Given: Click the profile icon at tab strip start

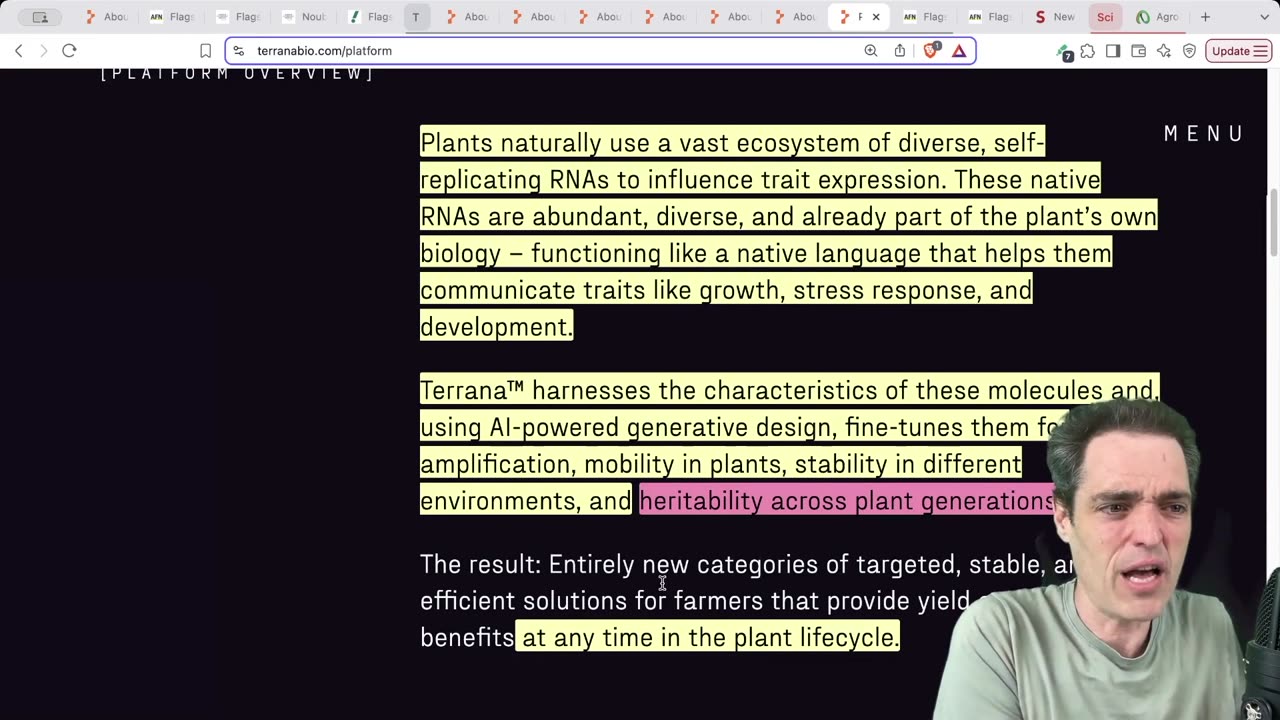Looking at the screenshot, I should tap(40, 17).
